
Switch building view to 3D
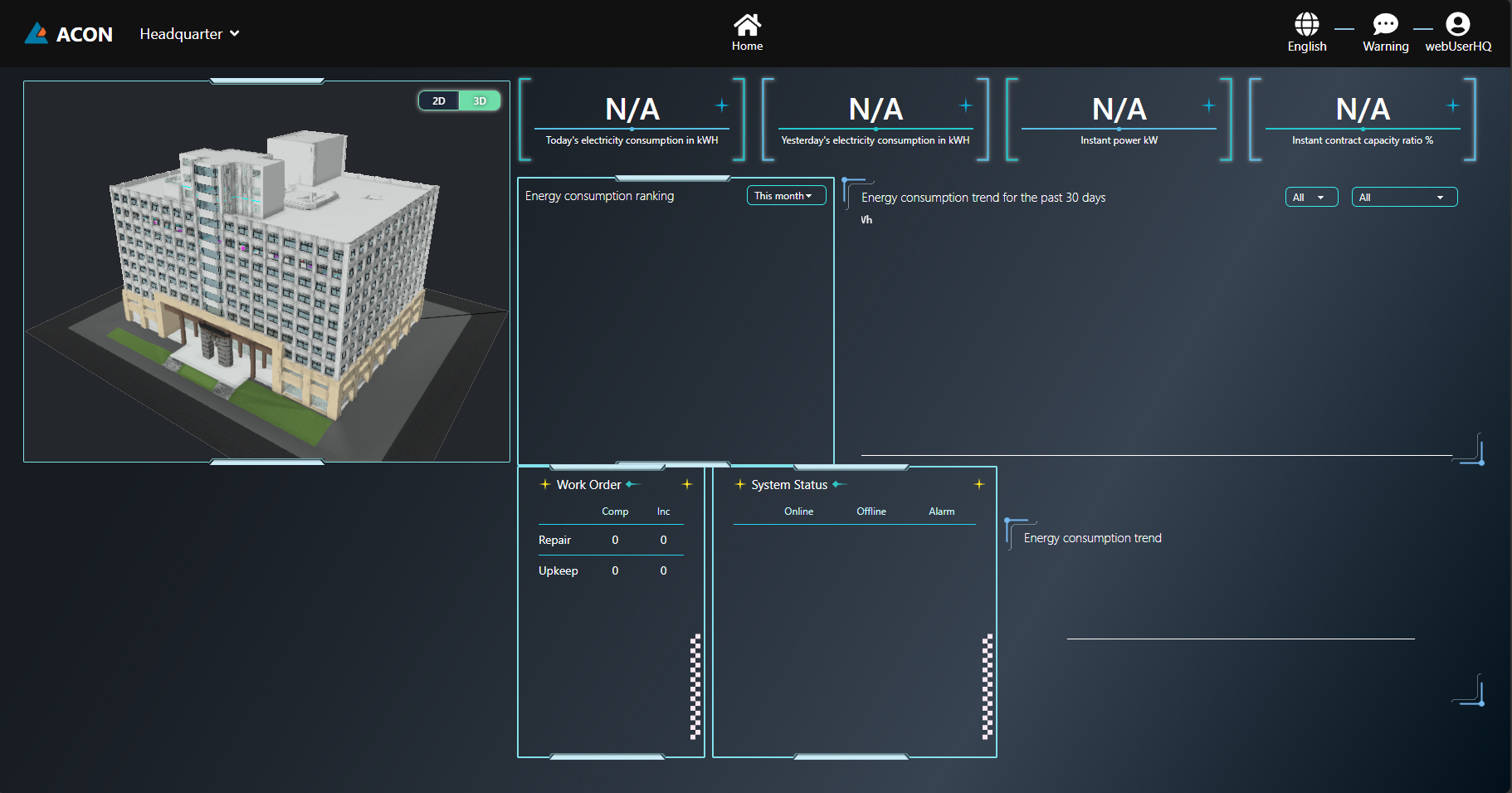480,101
